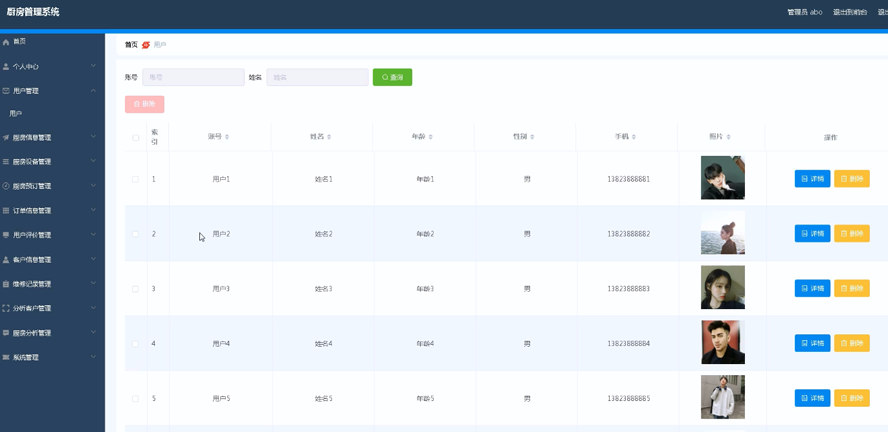Click the 系统管理 sidebar icon
This screenshot has width=888, height=432.
6,357
